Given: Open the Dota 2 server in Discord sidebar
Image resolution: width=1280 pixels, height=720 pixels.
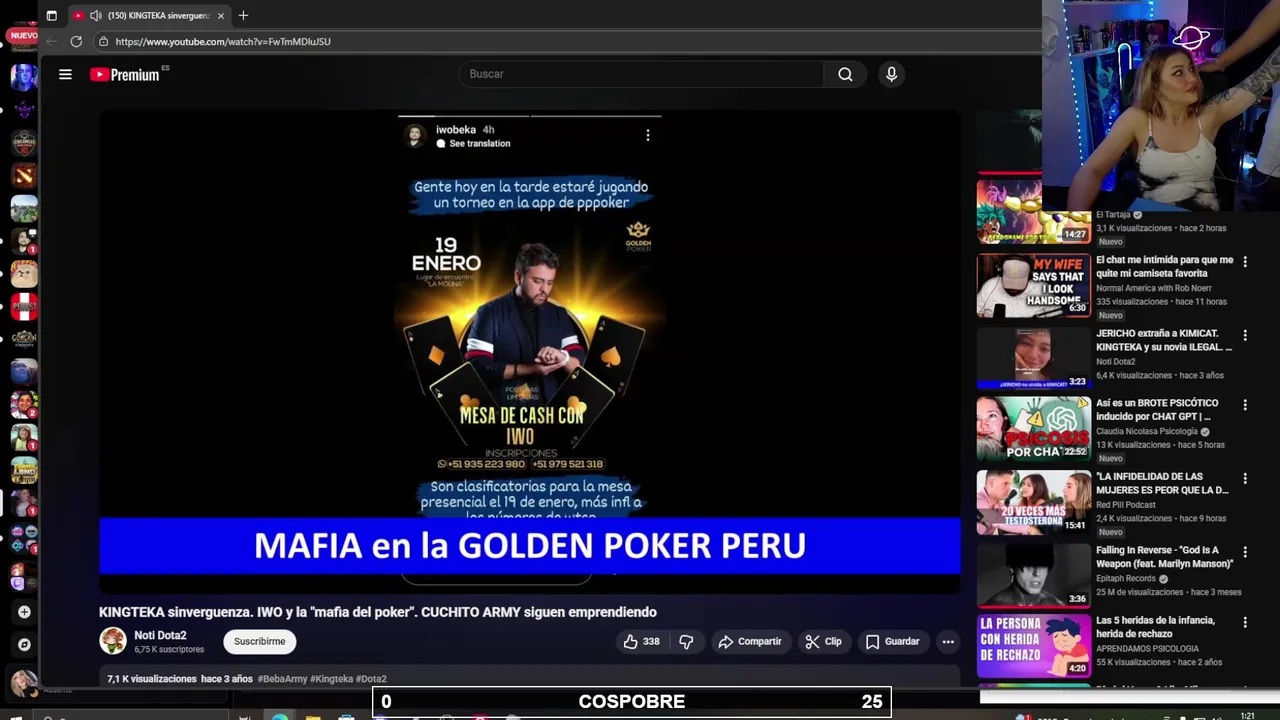Looking at the screenshot, I should [x=24, y=175].
